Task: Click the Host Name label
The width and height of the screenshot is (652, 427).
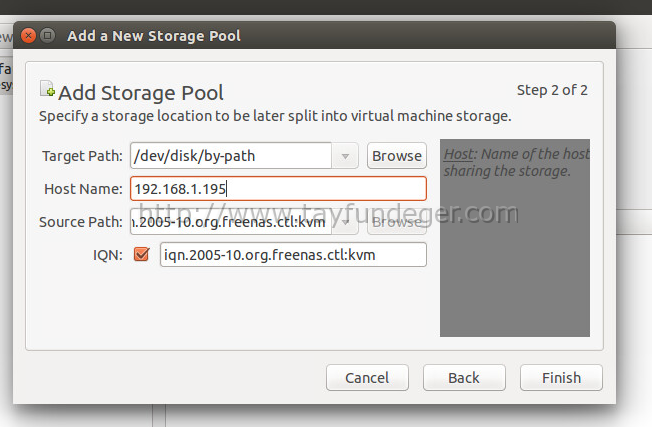Action: coord(84,189)
